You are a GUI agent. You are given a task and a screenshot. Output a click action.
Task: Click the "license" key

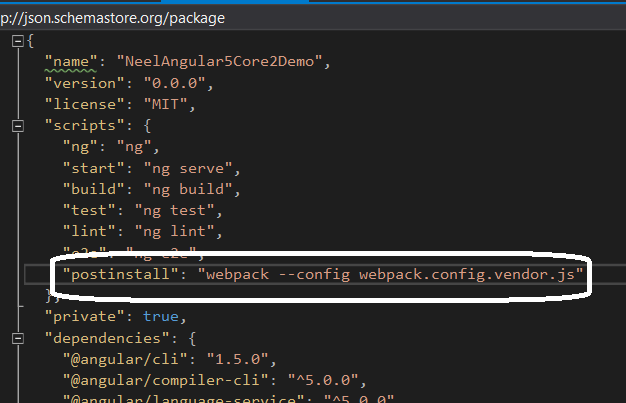click(85, 105)
